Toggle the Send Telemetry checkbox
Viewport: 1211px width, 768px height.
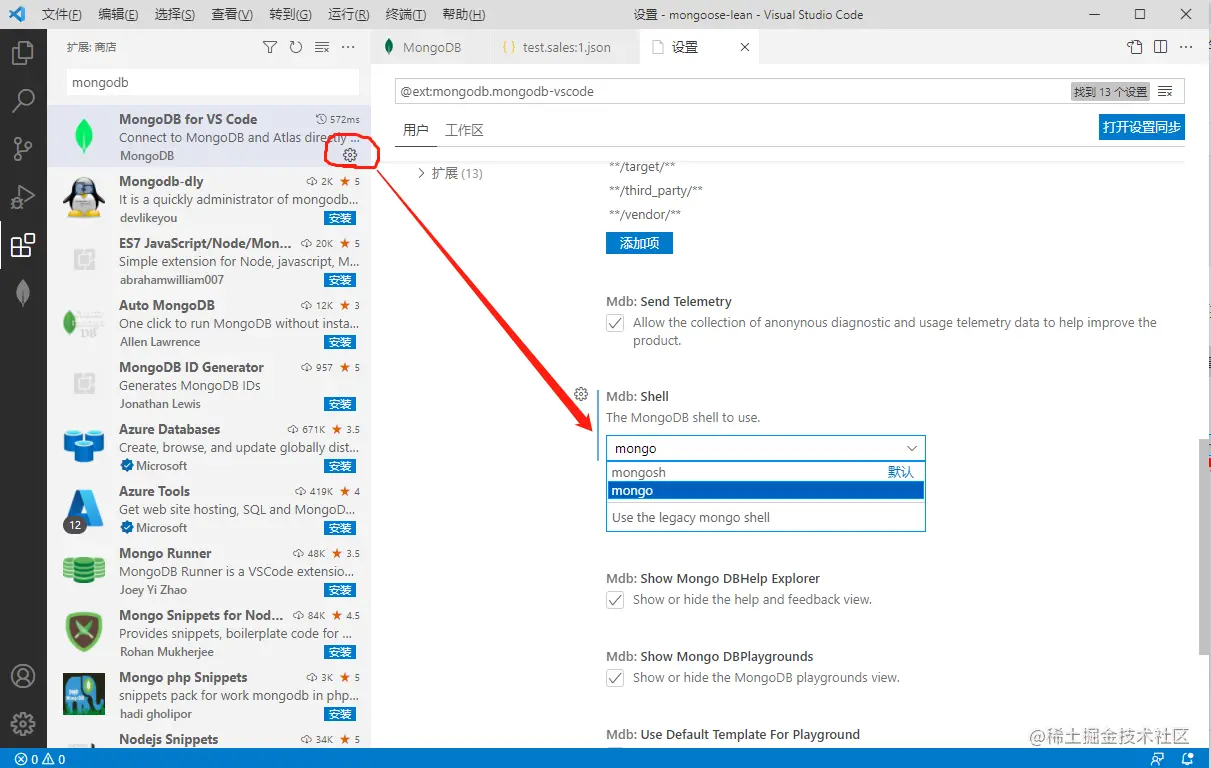[615, 323]
